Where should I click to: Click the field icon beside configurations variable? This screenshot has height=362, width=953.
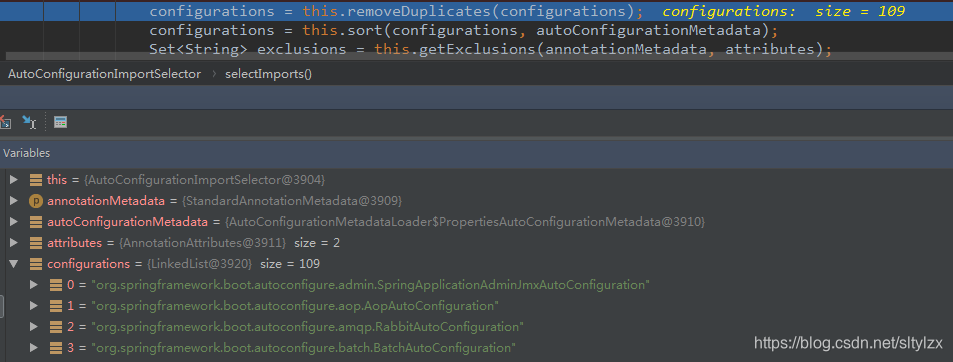point(36,264)
